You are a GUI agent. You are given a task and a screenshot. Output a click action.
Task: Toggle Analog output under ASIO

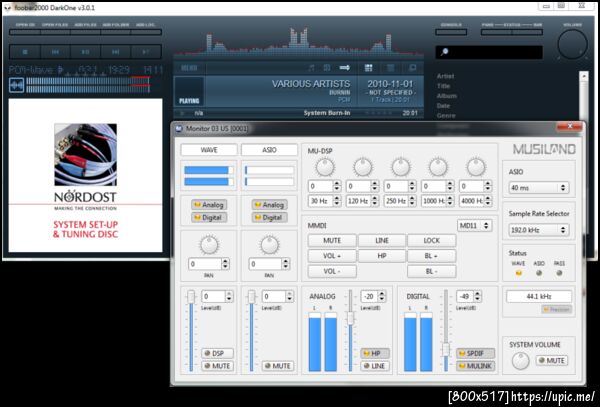tap(269, 205)
